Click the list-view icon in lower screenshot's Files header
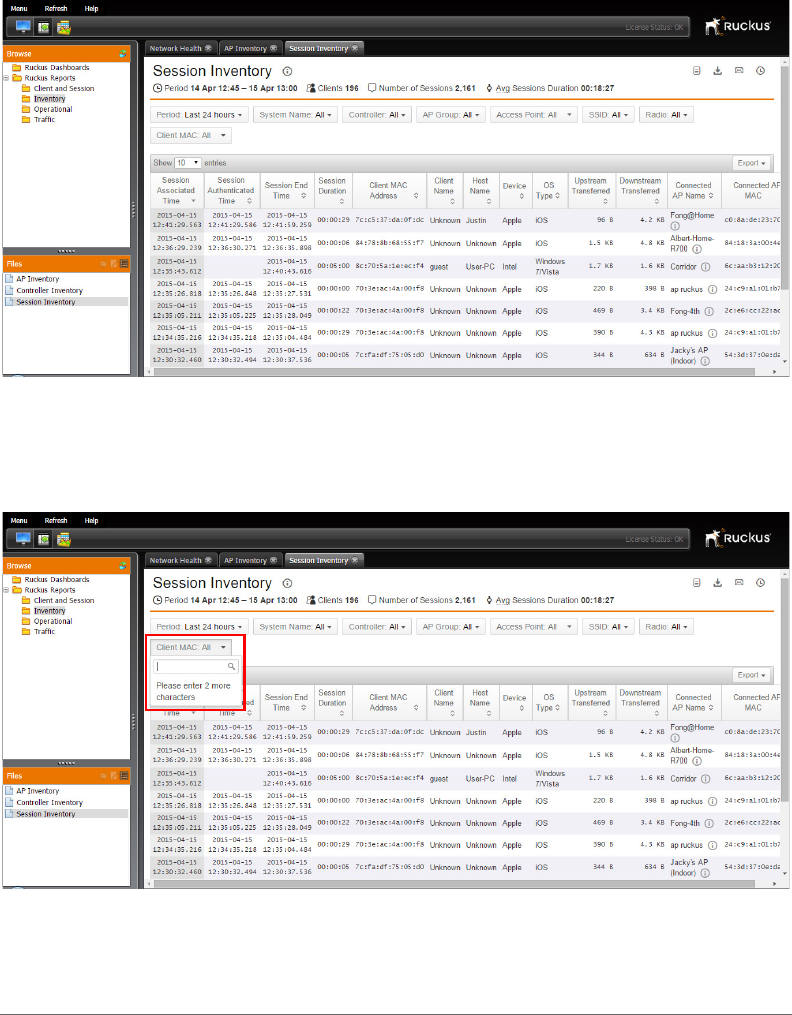792x1015 pixels. 124,775
